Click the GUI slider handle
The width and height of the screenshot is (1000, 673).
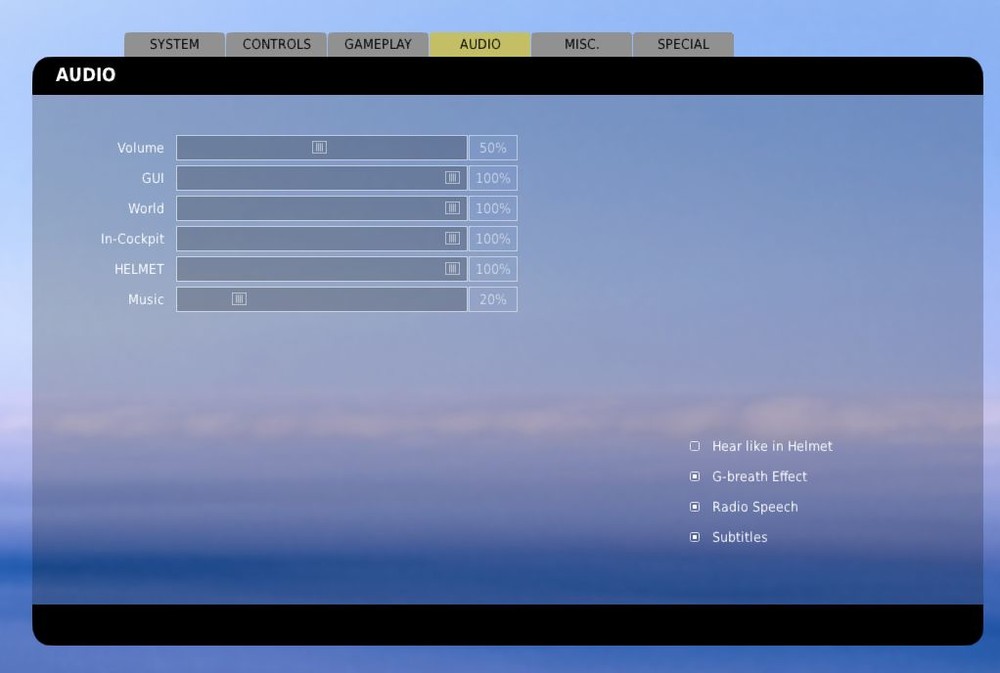point(452,178)
